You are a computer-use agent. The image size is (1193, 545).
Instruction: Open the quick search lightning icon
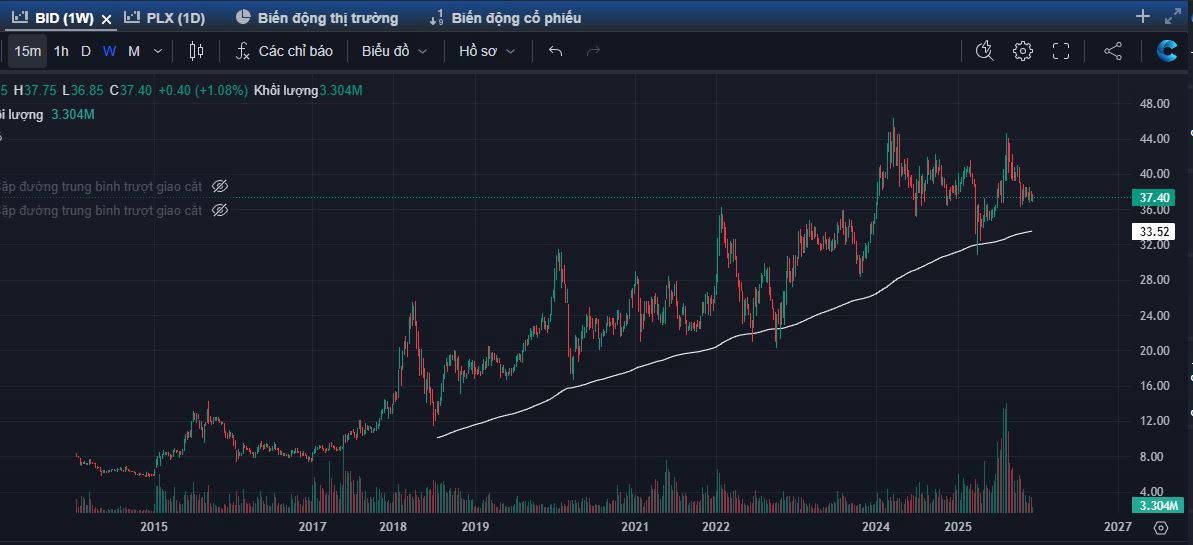(x=984, y=51)
